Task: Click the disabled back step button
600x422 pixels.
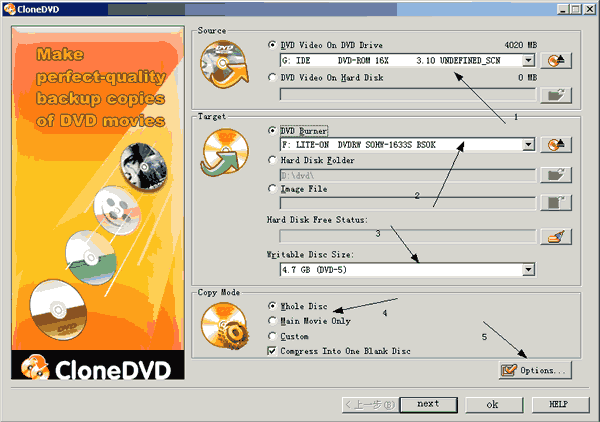Action: 370,404
